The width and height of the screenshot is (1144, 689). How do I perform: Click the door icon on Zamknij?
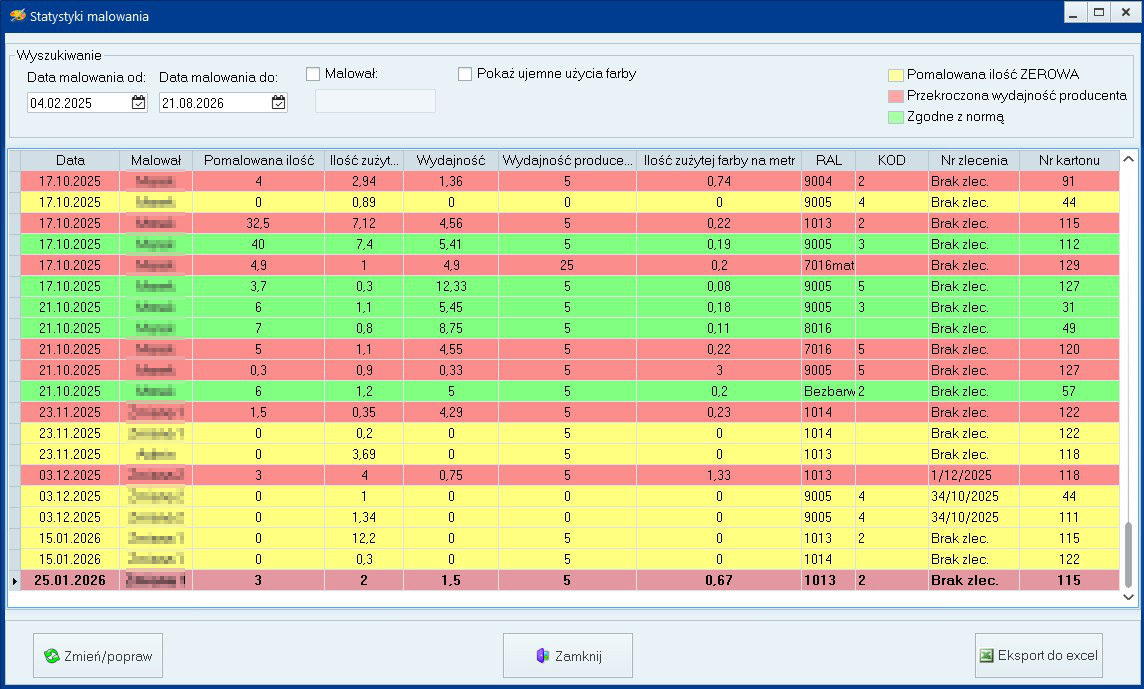[542, 655]
